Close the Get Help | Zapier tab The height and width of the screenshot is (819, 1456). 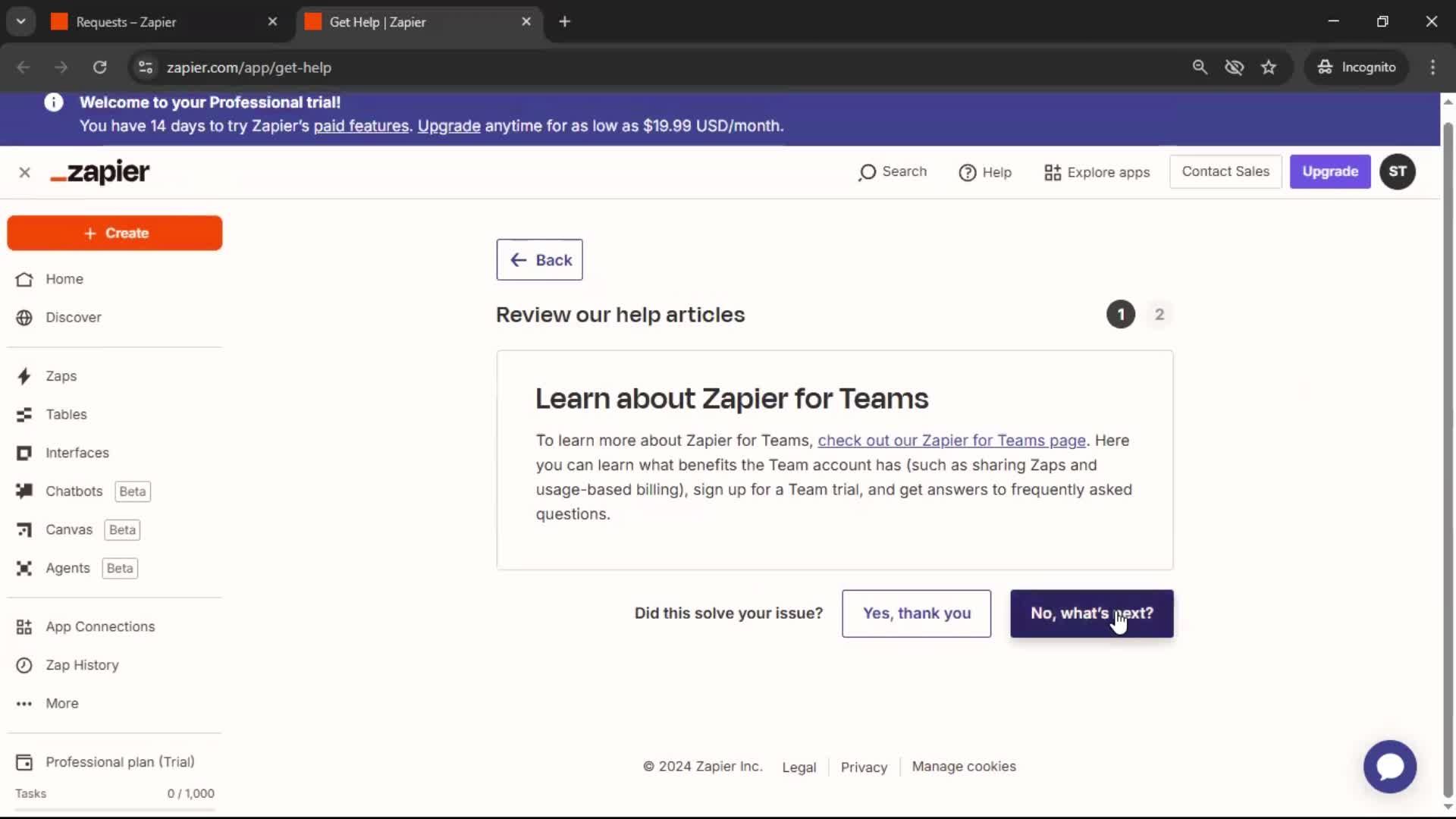[x=526, y=22]
